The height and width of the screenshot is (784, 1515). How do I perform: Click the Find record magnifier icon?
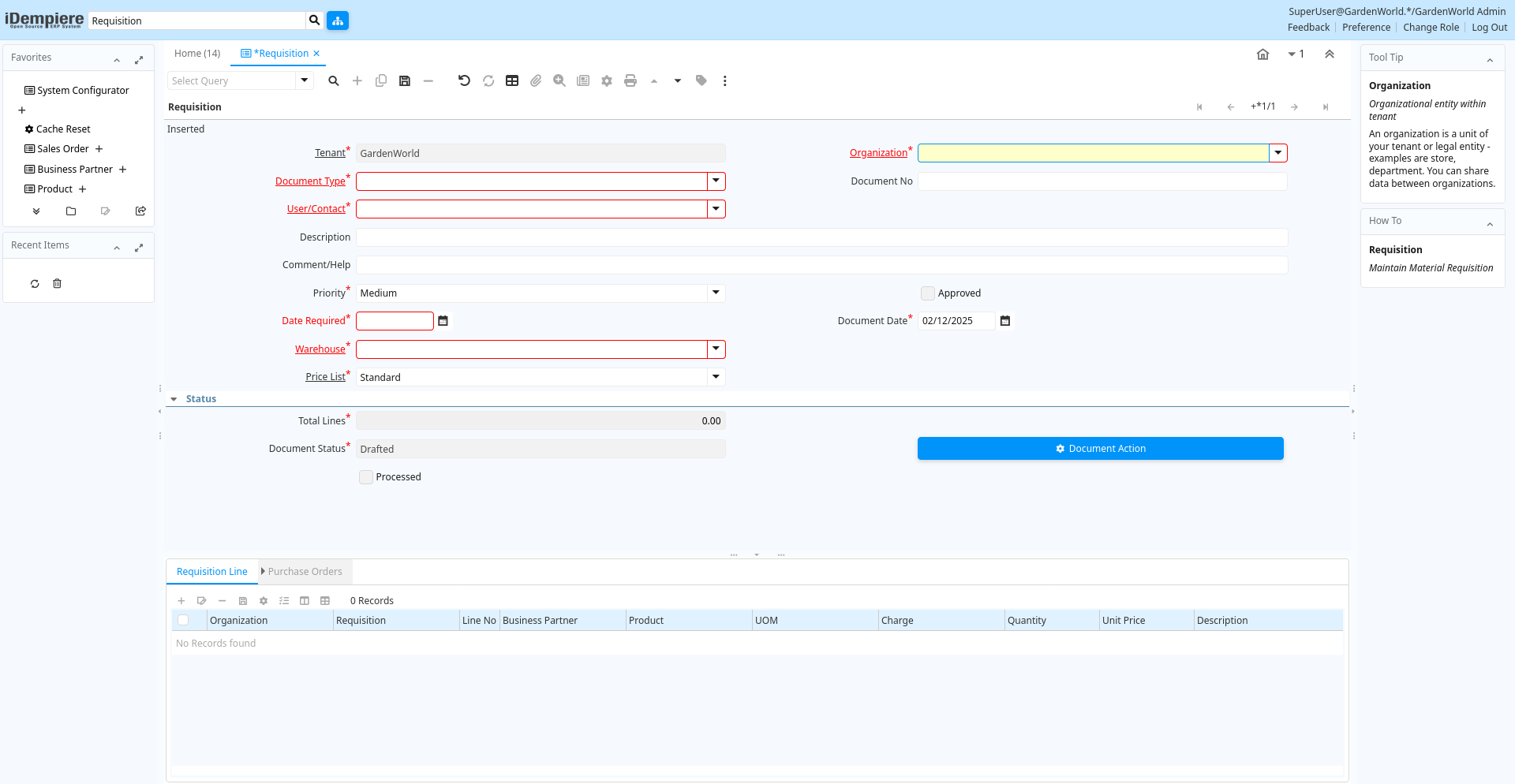click(x=334, y=81)
